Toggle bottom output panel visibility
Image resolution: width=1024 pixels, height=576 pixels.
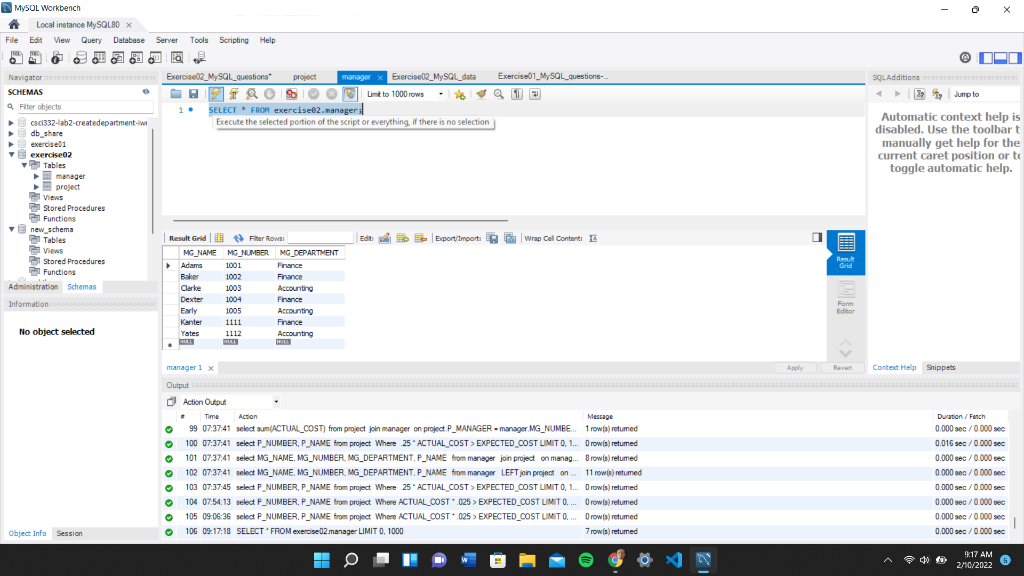click(x=1000, y=58)
